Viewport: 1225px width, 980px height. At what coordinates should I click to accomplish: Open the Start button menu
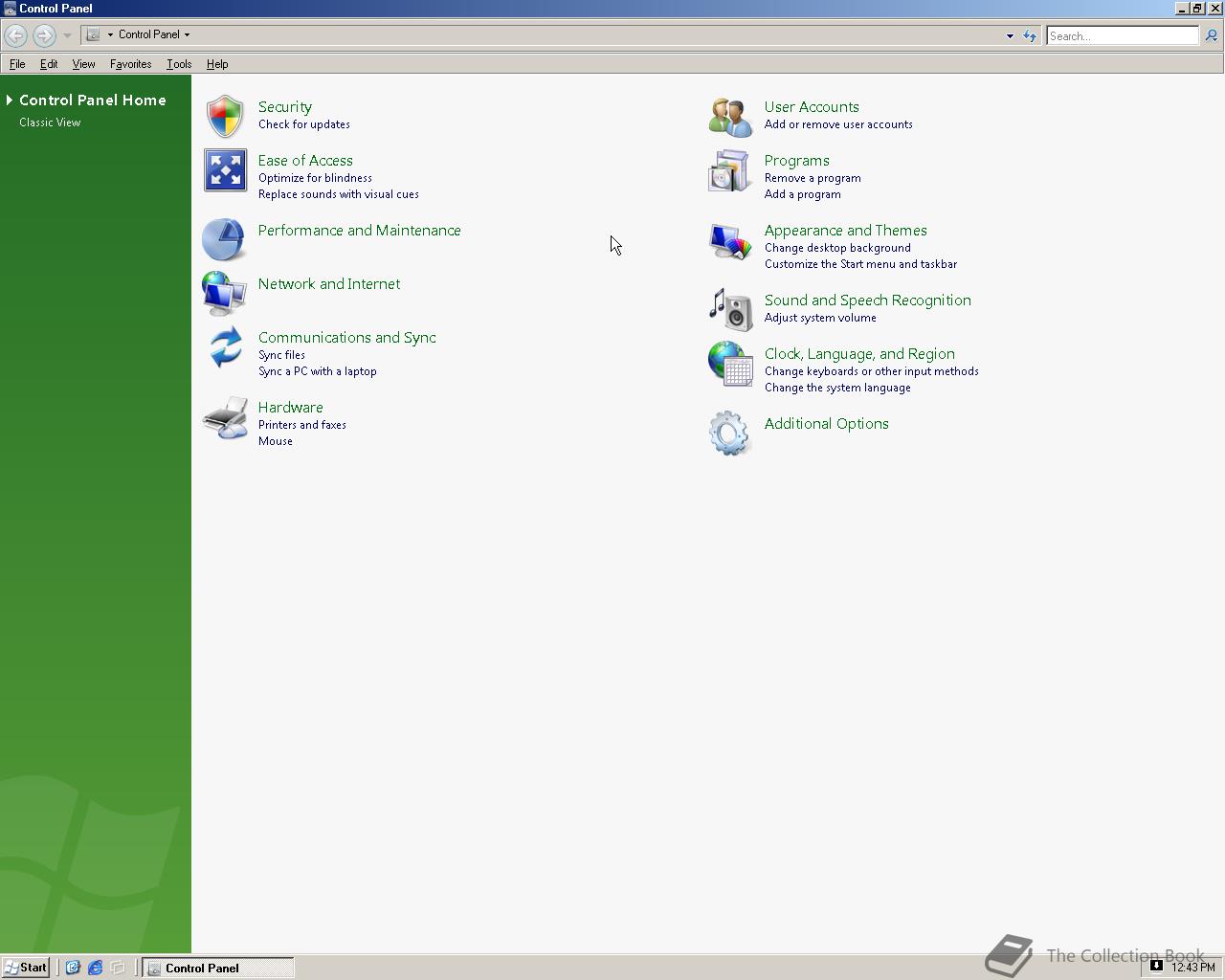pos(25,968)
